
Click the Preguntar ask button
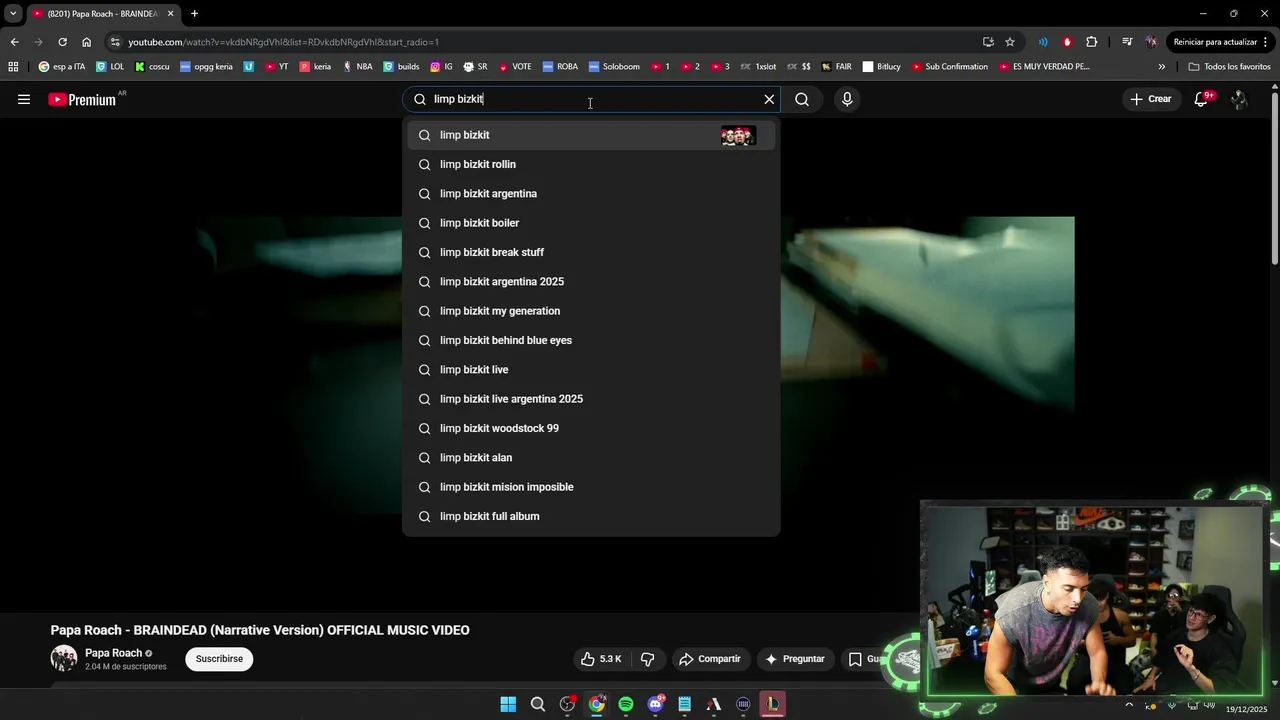795,659
